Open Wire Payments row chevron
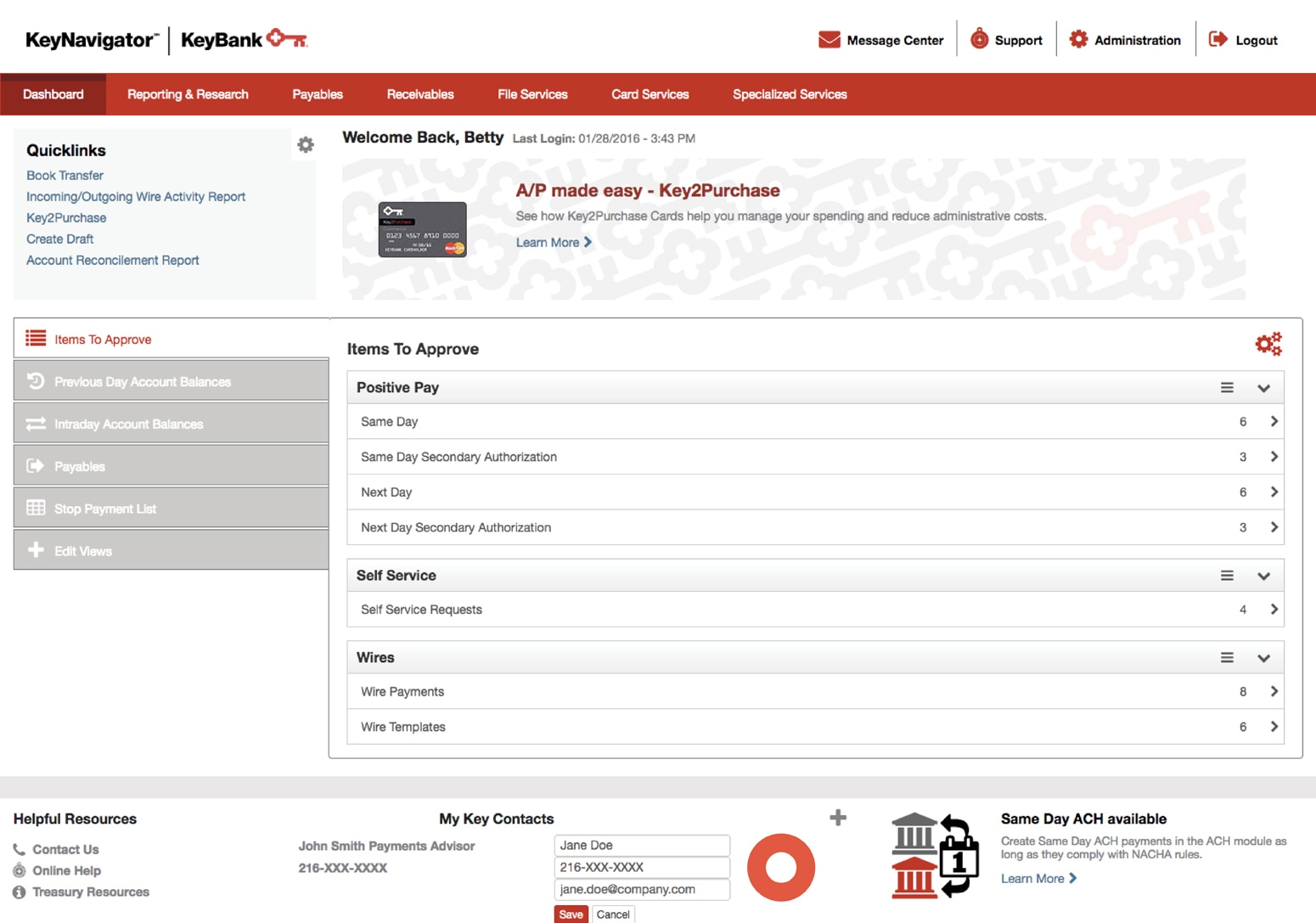Image resolution: width=1316 pixels, height=923 pixels. pos(1274,691)
